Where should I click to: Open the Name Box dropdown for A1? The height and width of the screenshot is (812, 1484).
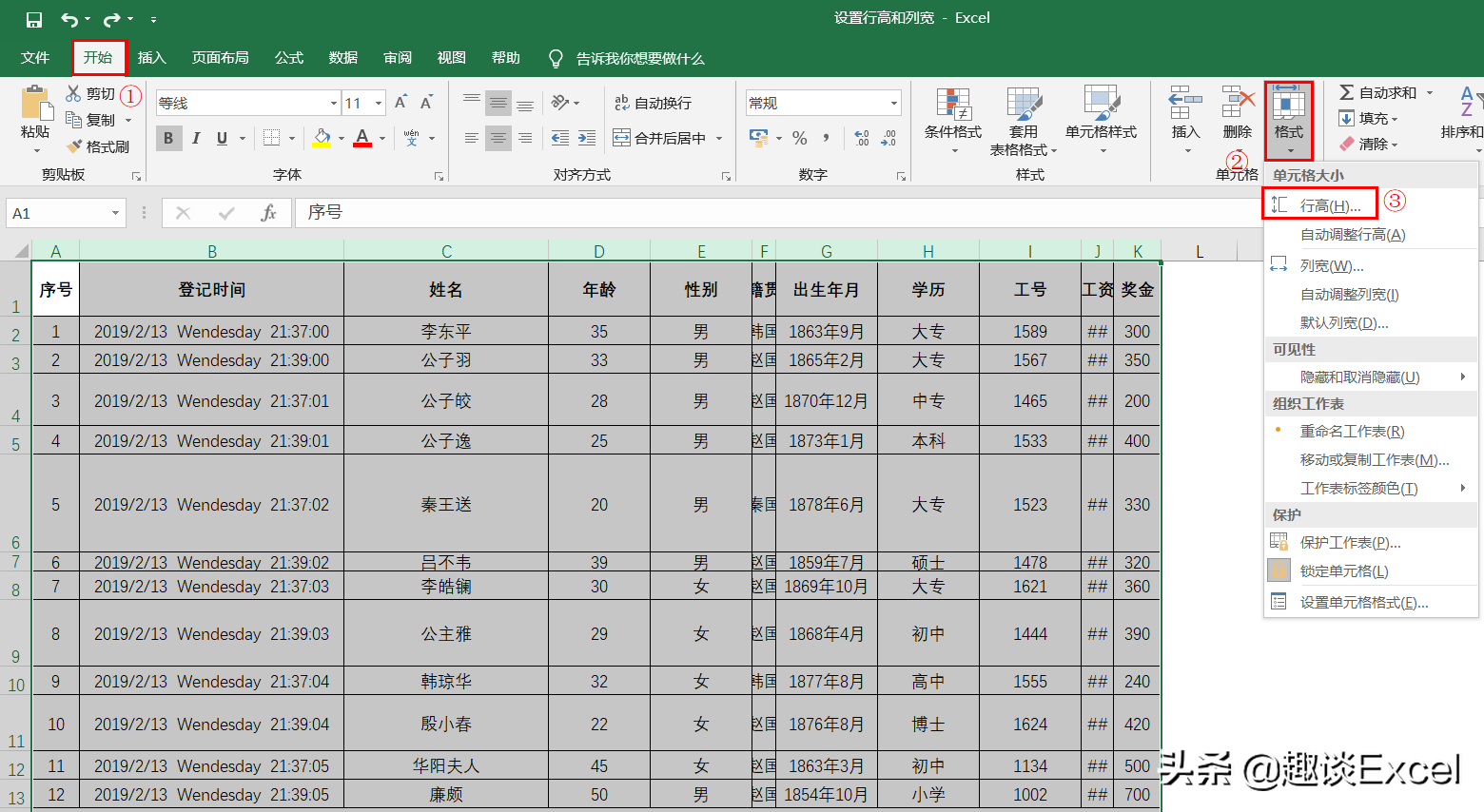(115, 213)
